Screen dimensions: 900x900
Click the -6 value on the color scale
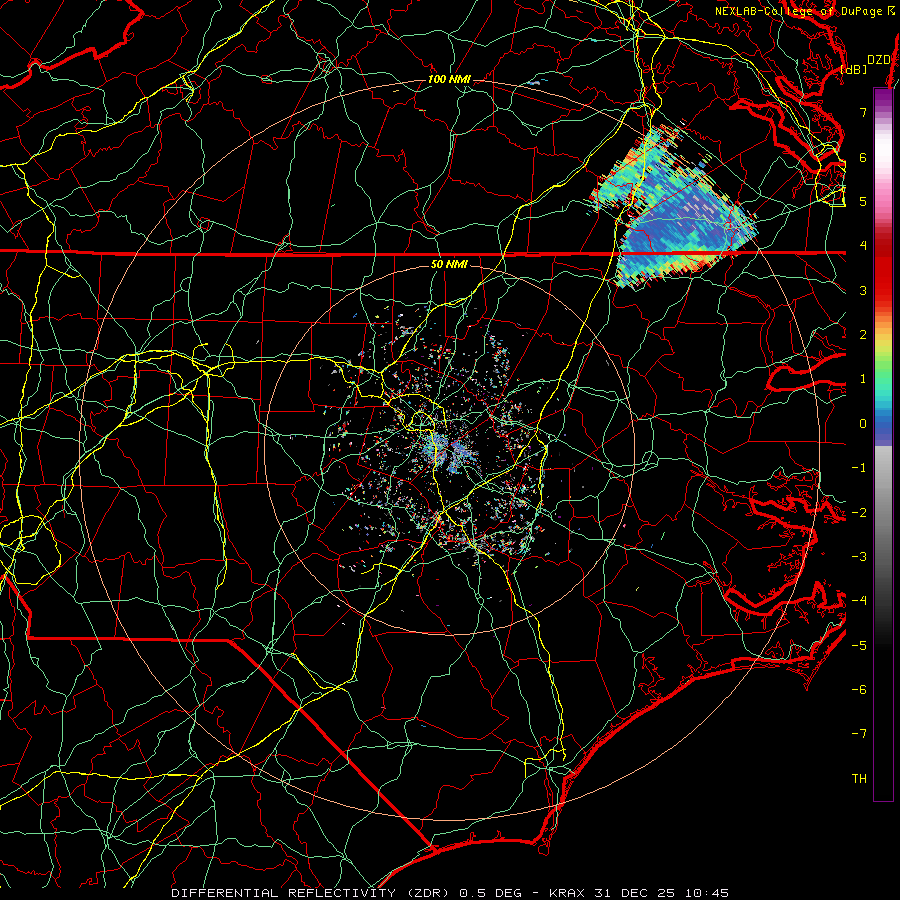pos(859,690)
